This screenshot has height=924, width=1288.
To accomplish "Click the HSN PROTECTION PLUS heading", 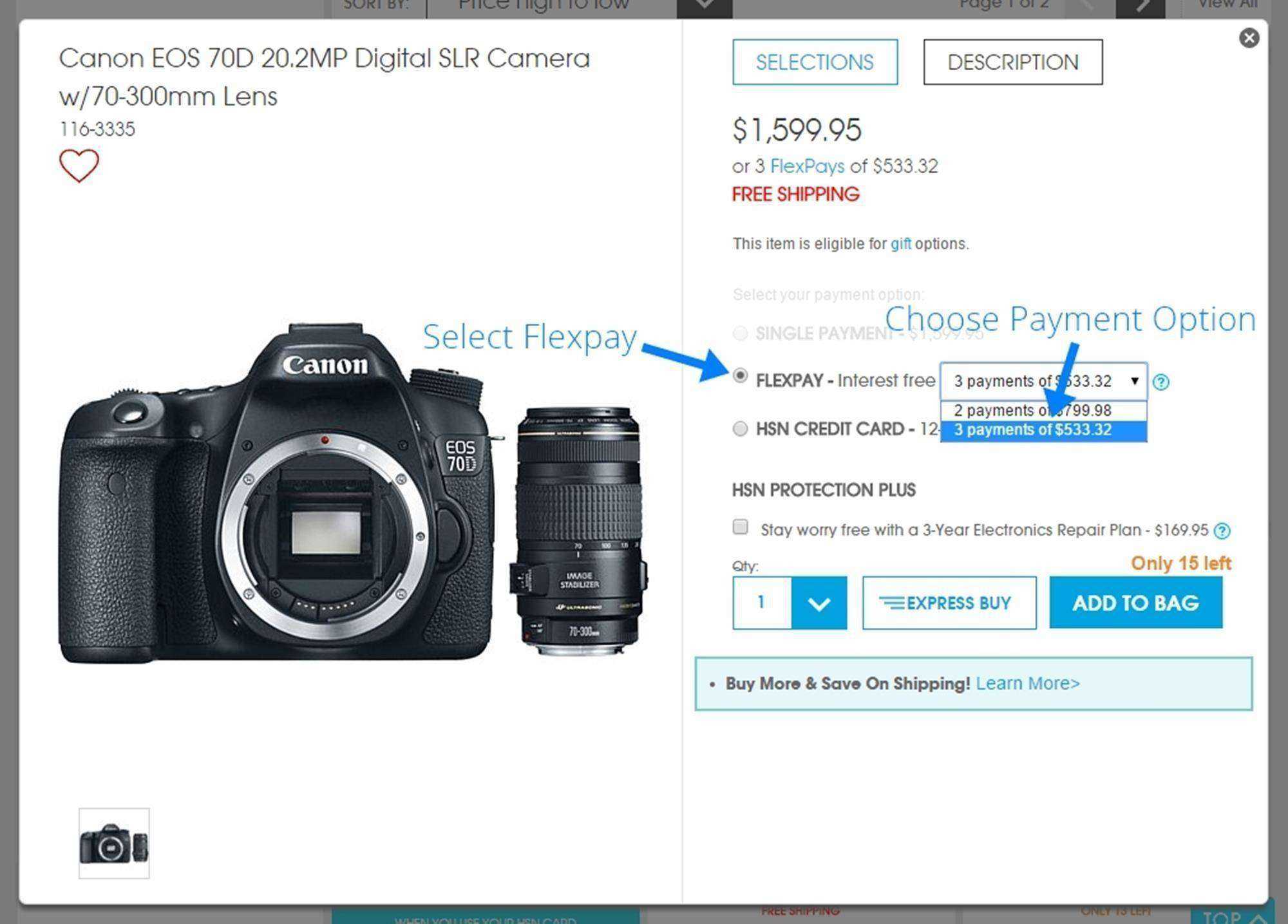I will coord(824,490).
